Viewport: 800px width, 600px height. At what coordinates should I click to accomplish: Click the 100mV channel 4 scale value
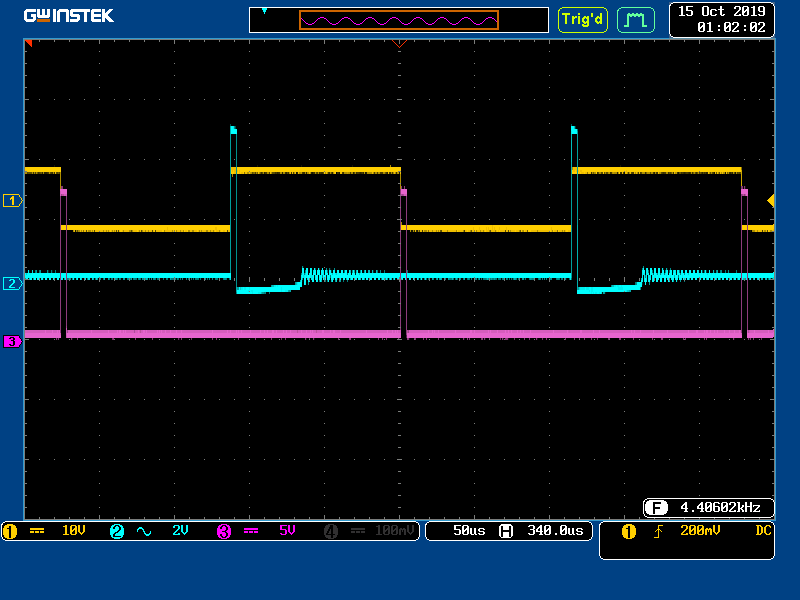tap(394, 531)
